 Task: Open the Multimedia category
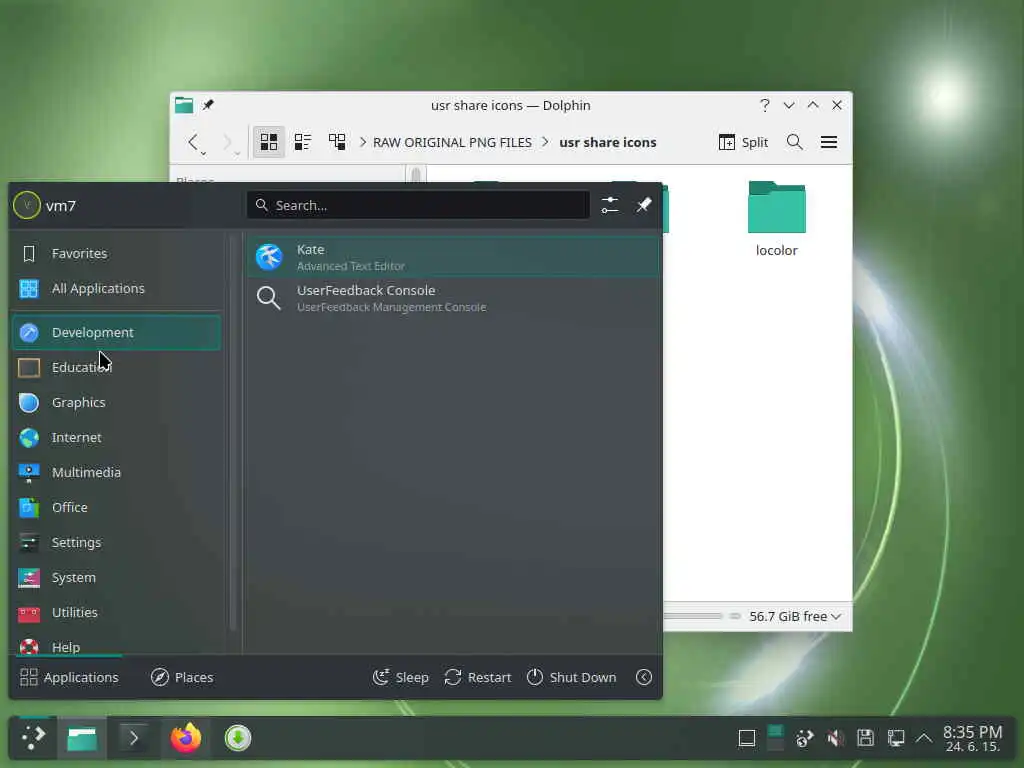coord(116,472)
